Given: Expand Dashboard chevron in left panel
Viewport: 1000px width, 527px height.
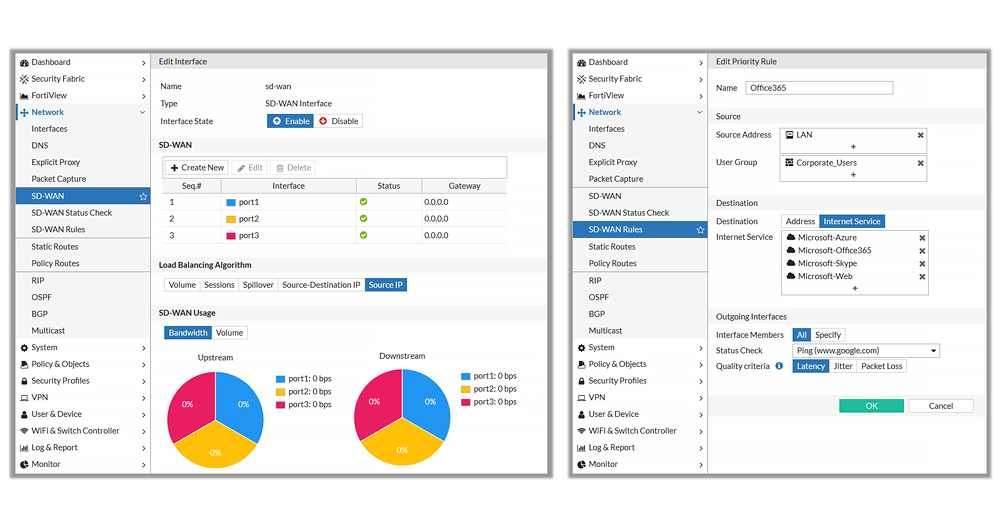Looking at the screenshot, I should [143, 63].
